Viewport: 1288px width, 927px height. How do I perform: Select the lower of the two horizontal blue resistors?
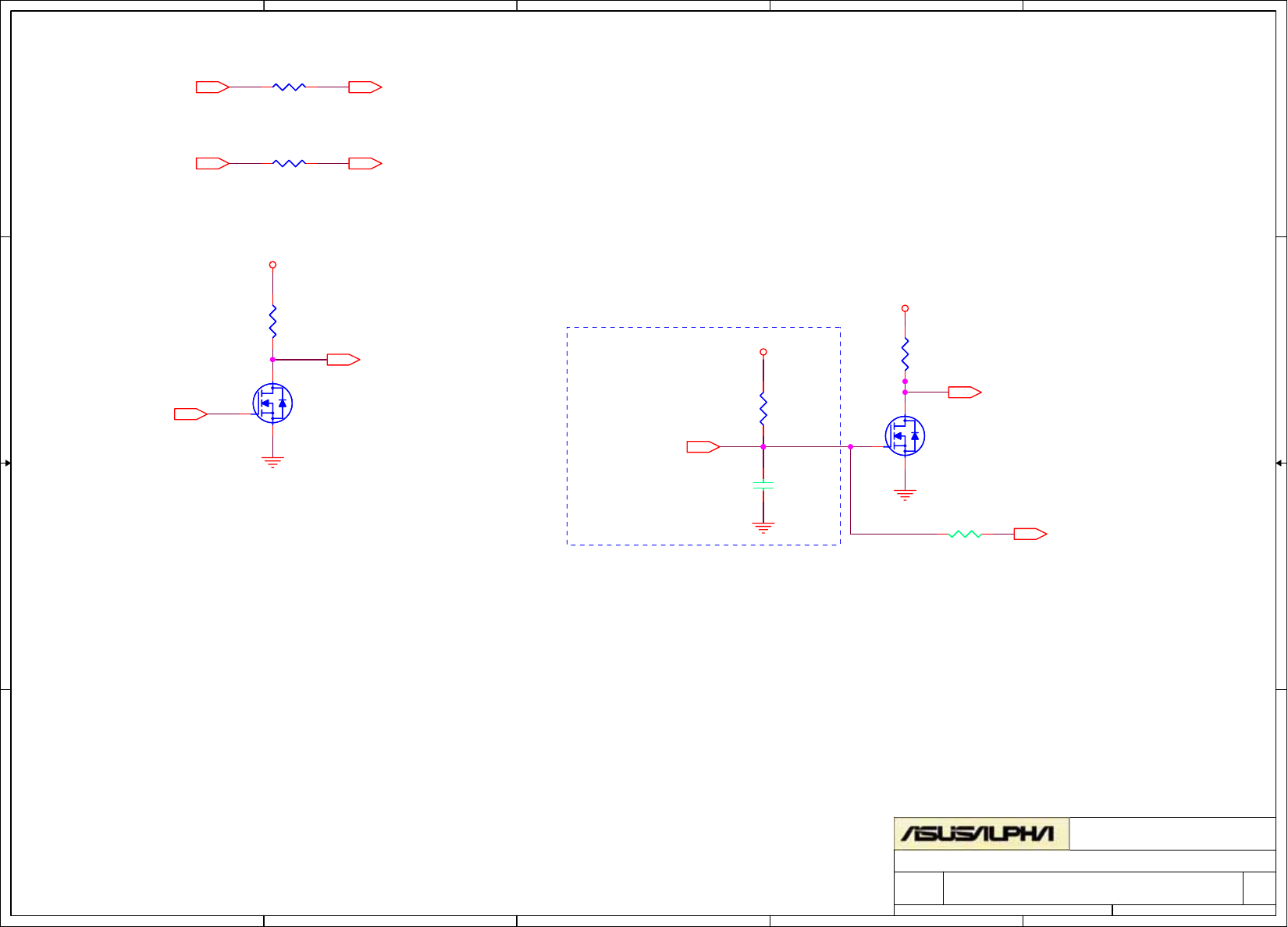click(x=289, y=164)
